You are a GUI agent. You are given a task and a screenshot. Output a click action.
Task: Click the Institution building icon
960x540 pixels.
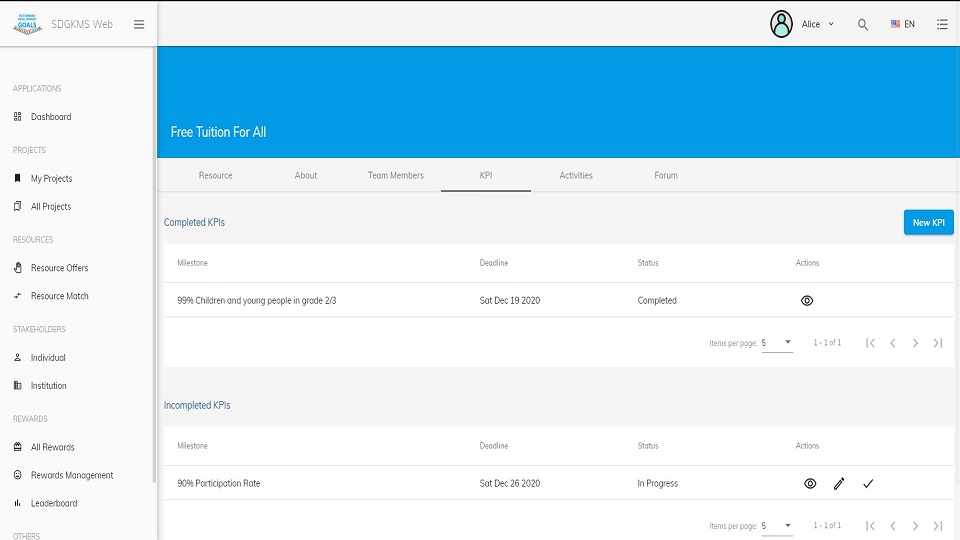[x=18, y=386]
